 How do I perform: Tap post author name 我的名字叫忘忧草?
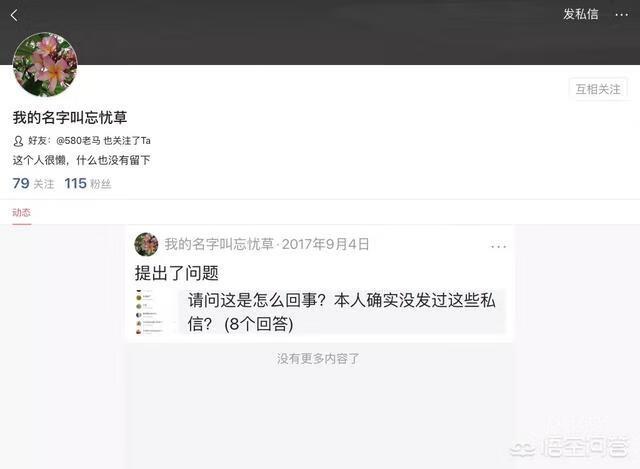click(x=219, y=244)
